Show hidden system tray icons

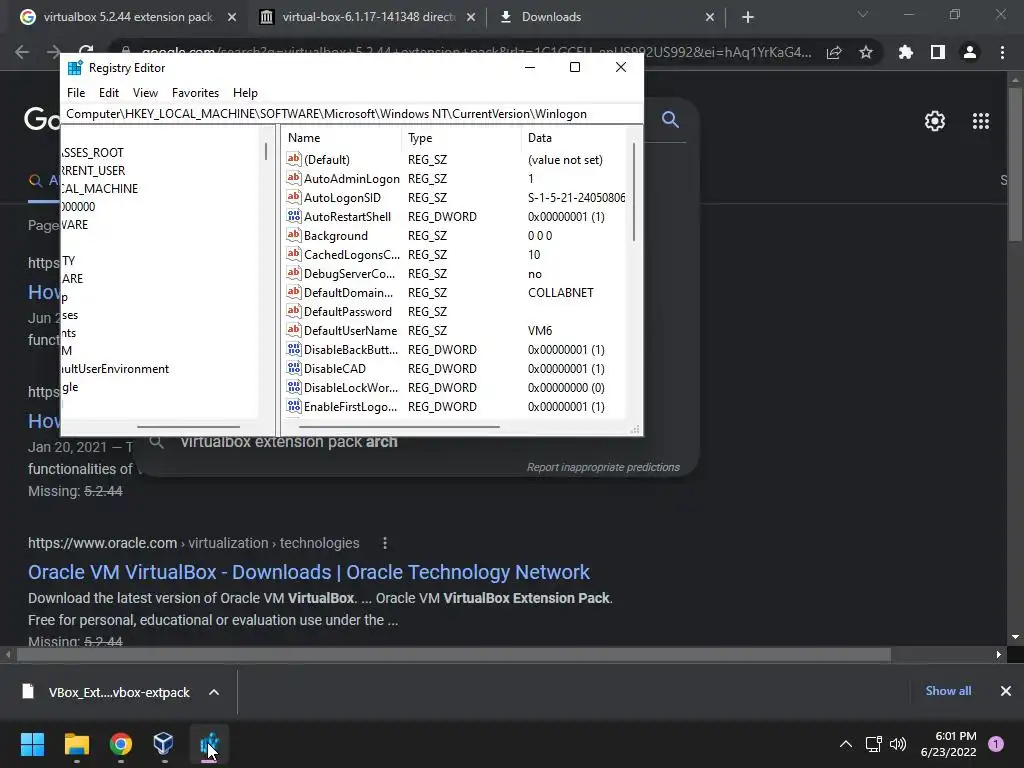846,744
